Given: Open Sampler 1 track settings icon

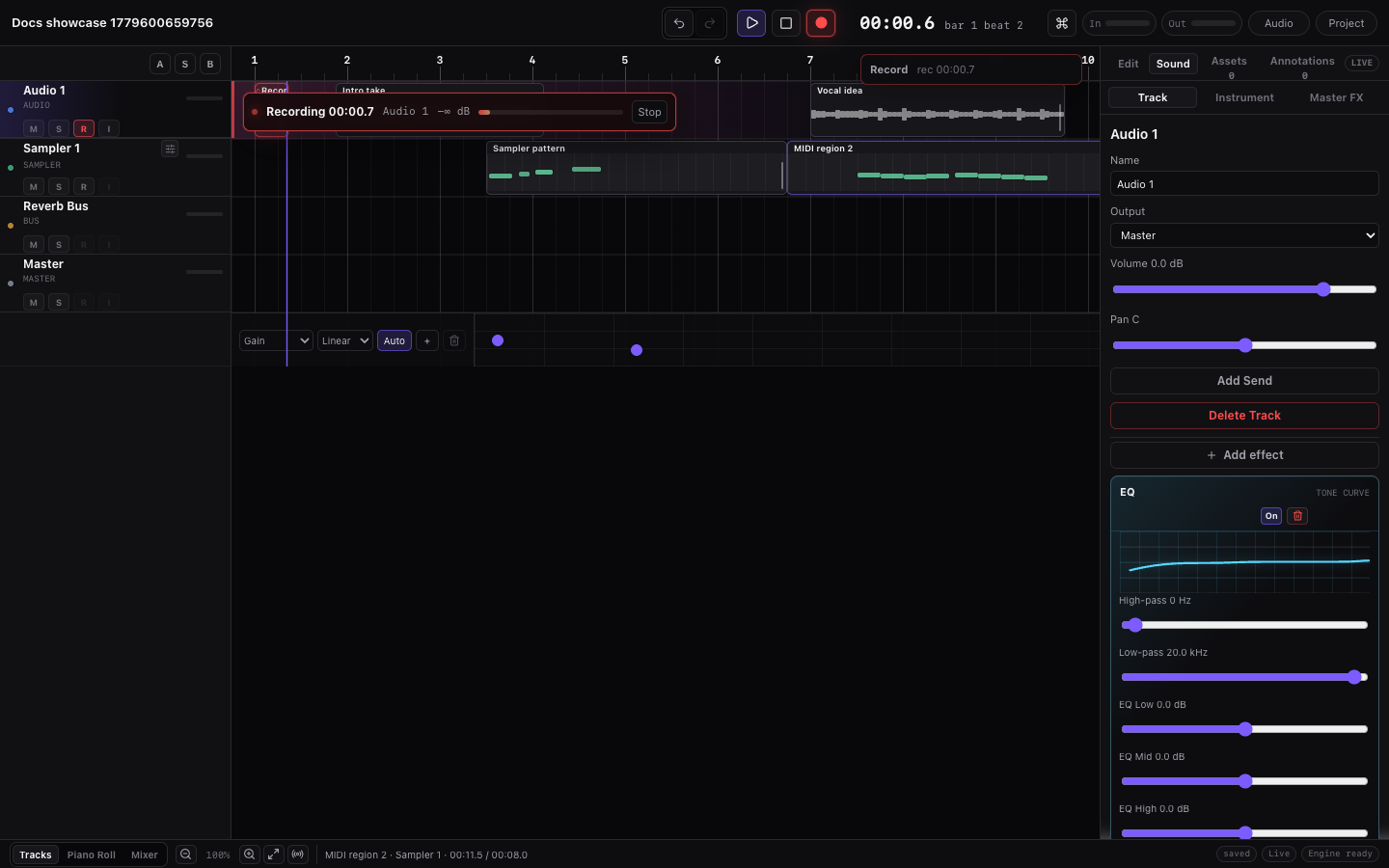Looking at the screenshot, I should [170, 149].
